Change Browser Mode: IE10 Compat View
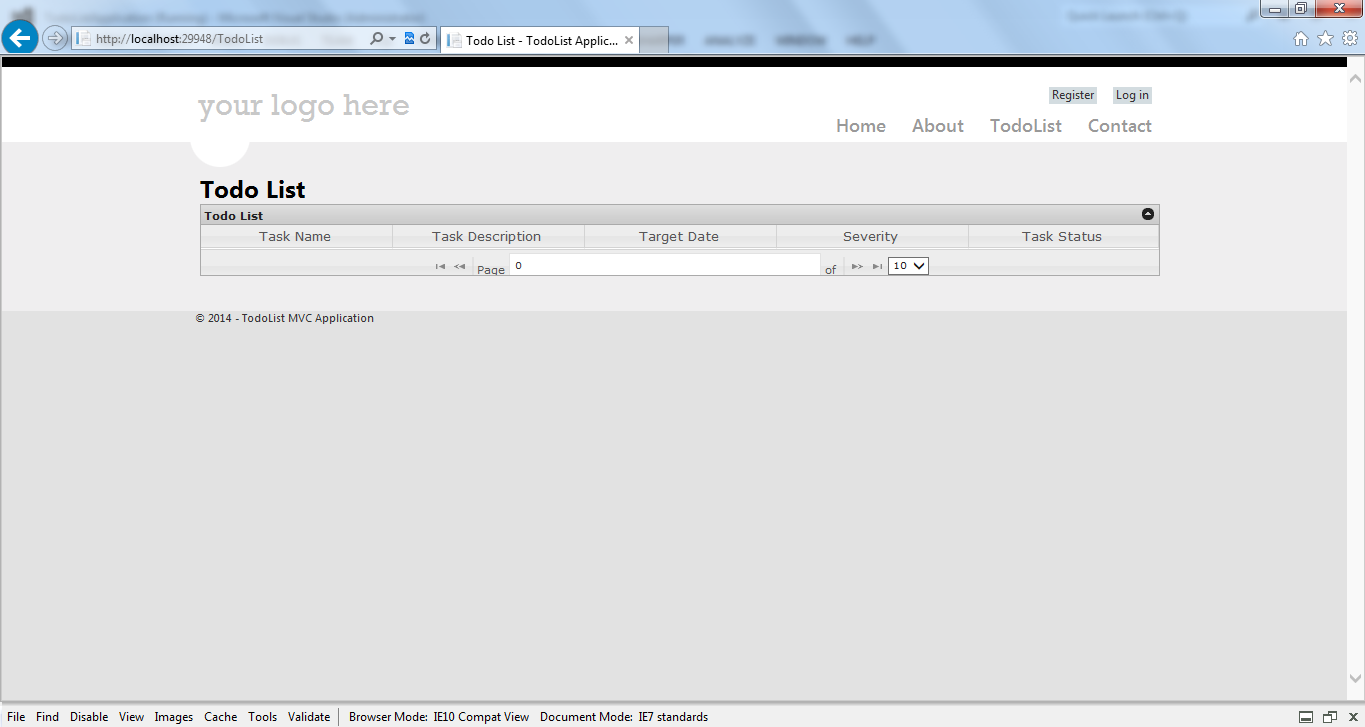Viewport: 1365px width, 727px height. pyautogui.click(x=439, y=717)
